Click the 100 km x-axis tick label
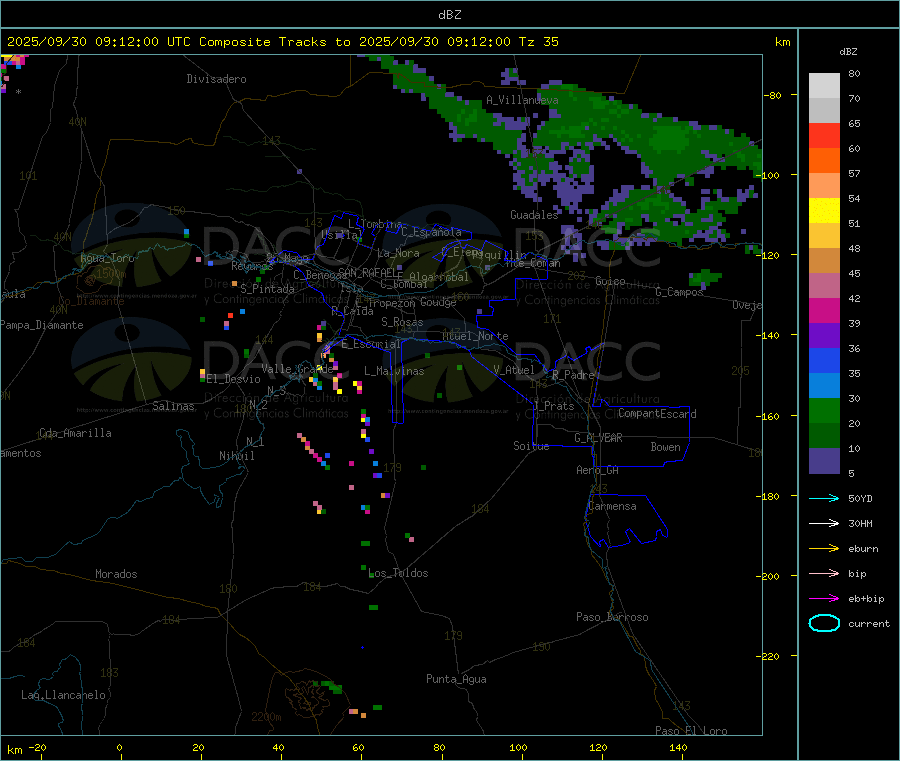 click(518, 747)
